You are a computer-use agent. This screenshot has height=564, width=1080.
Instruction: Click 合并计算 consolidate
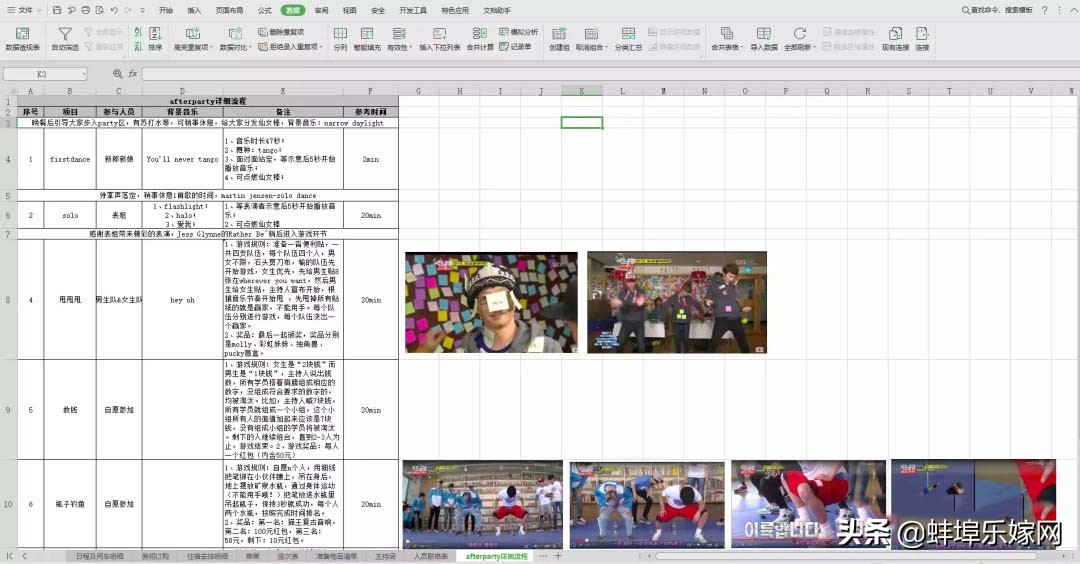point(480,39)
